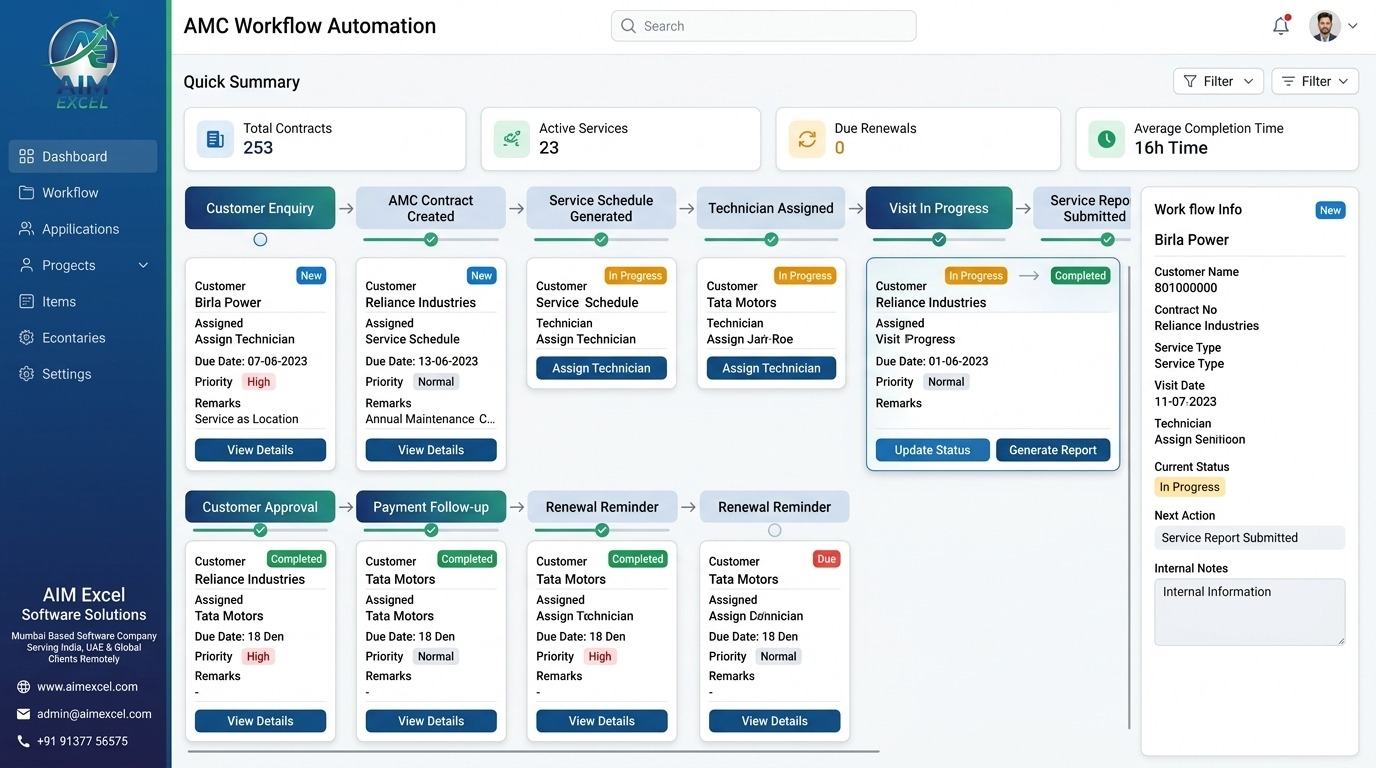Click the search magnifier icon

click(x=628, y=26)
